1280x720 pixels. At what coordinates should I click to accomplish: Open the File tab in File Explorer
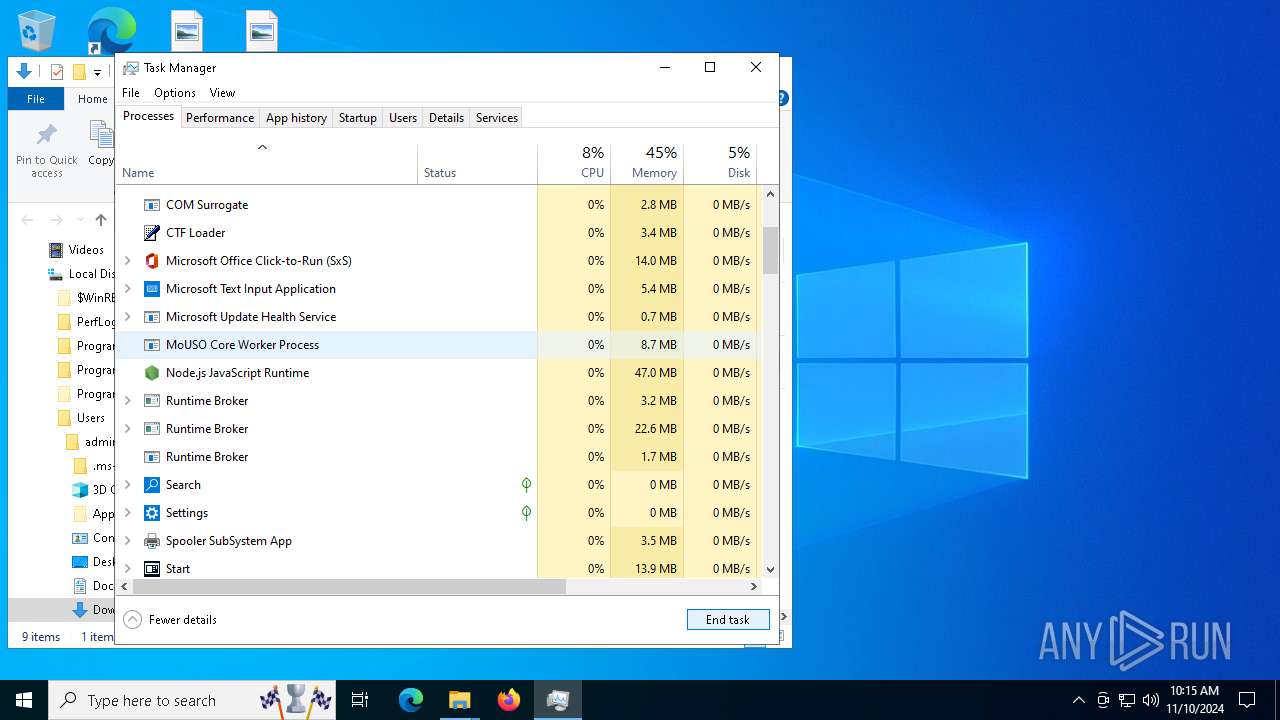click(x=36, y=99)
